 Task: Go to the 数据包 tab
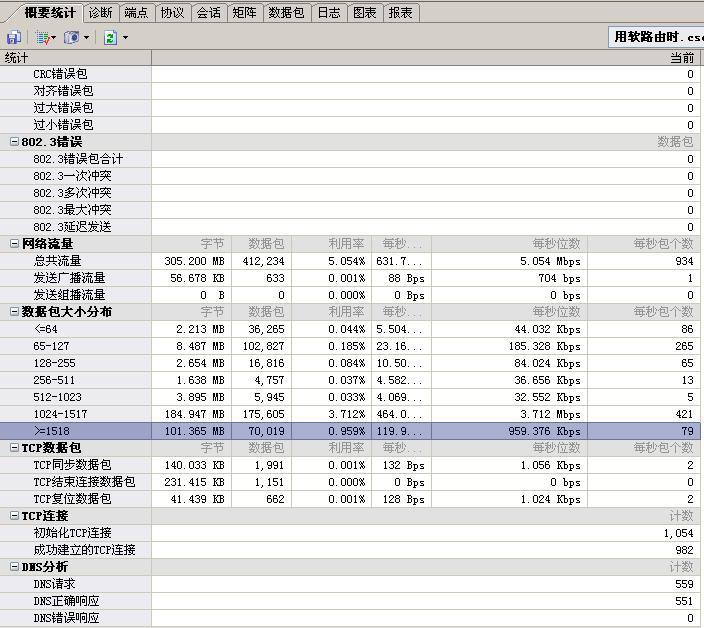[x=286, y=13]
